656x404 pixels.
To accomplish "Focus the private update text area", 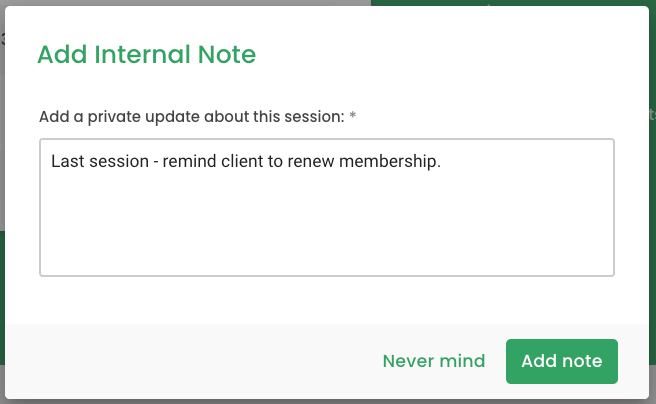I will 327,207.
